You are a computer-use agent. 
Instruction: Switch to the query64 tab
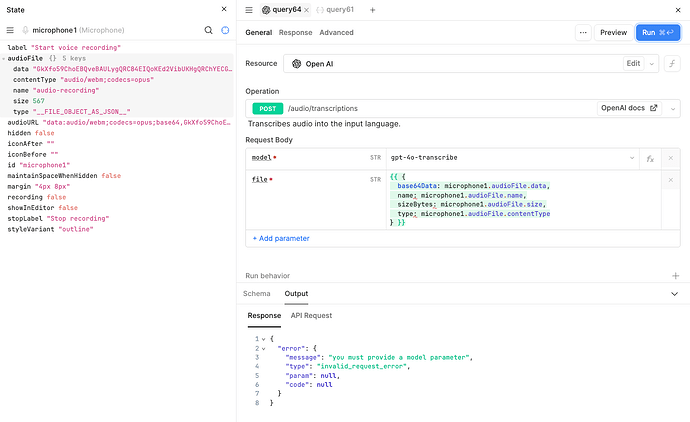pos(282,10)
